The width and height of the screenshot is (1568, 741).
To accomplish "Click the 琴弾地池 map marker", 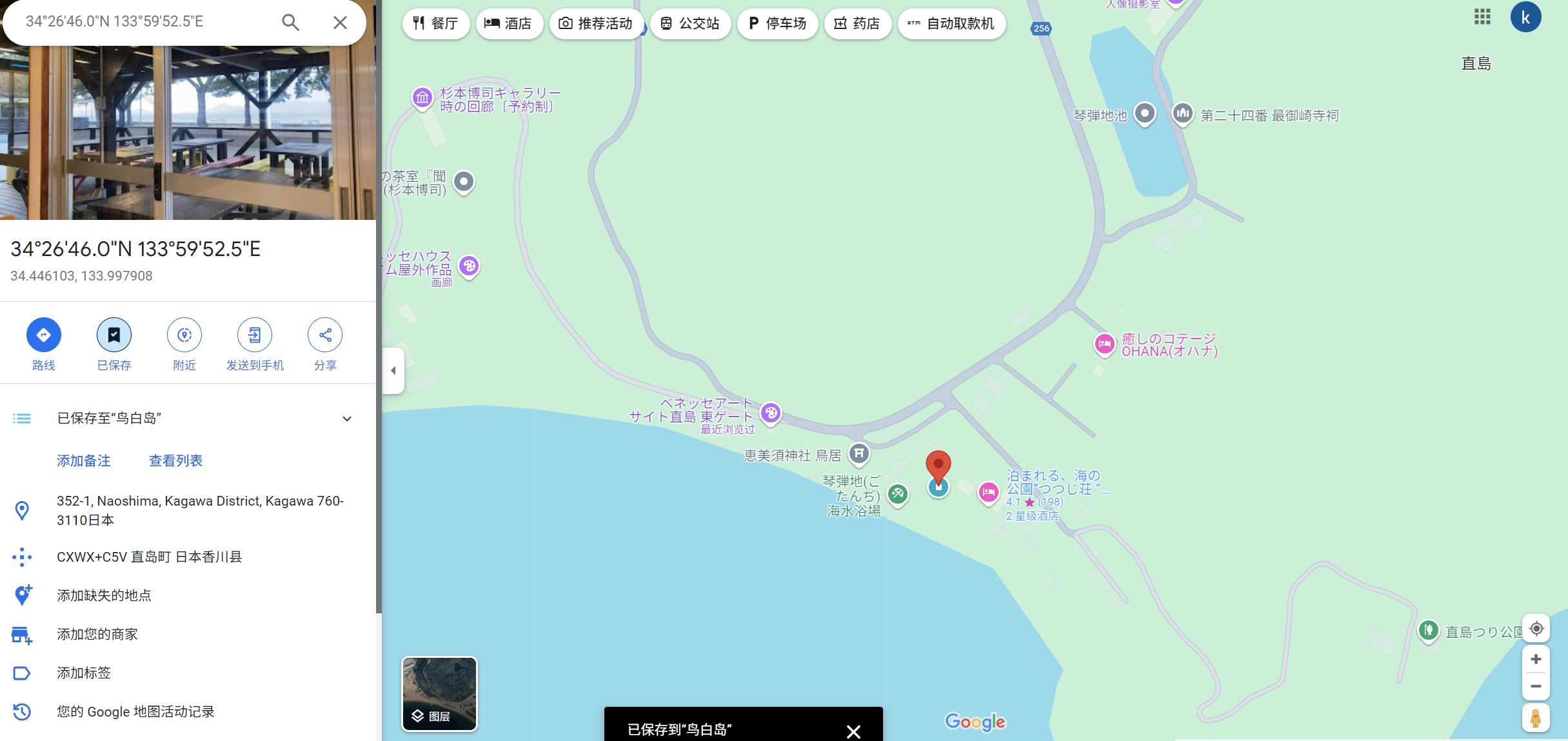I will click(x=1145, y=115).
